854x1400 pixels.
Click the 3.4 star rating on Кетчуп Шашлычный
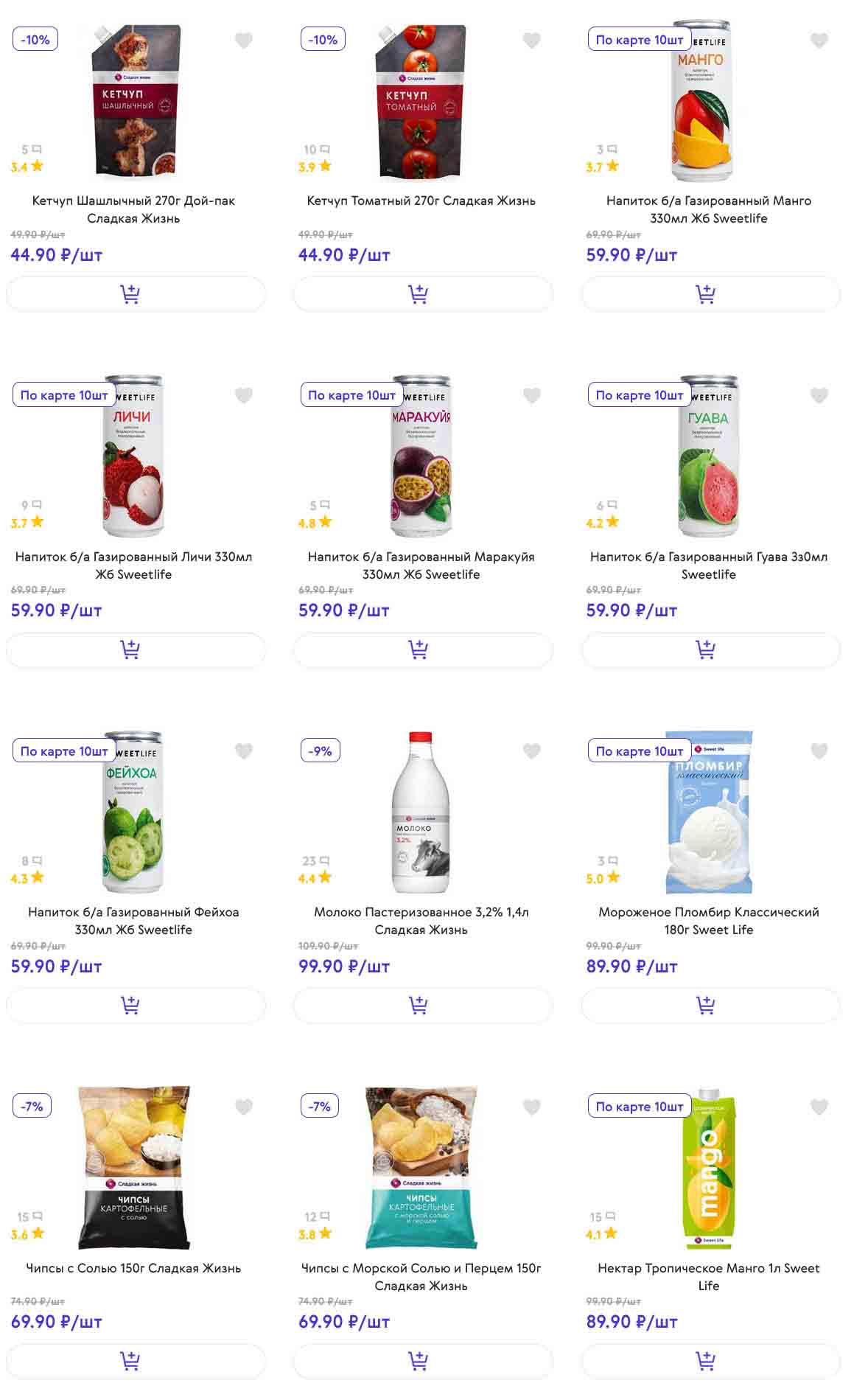[x=27, y=167]
